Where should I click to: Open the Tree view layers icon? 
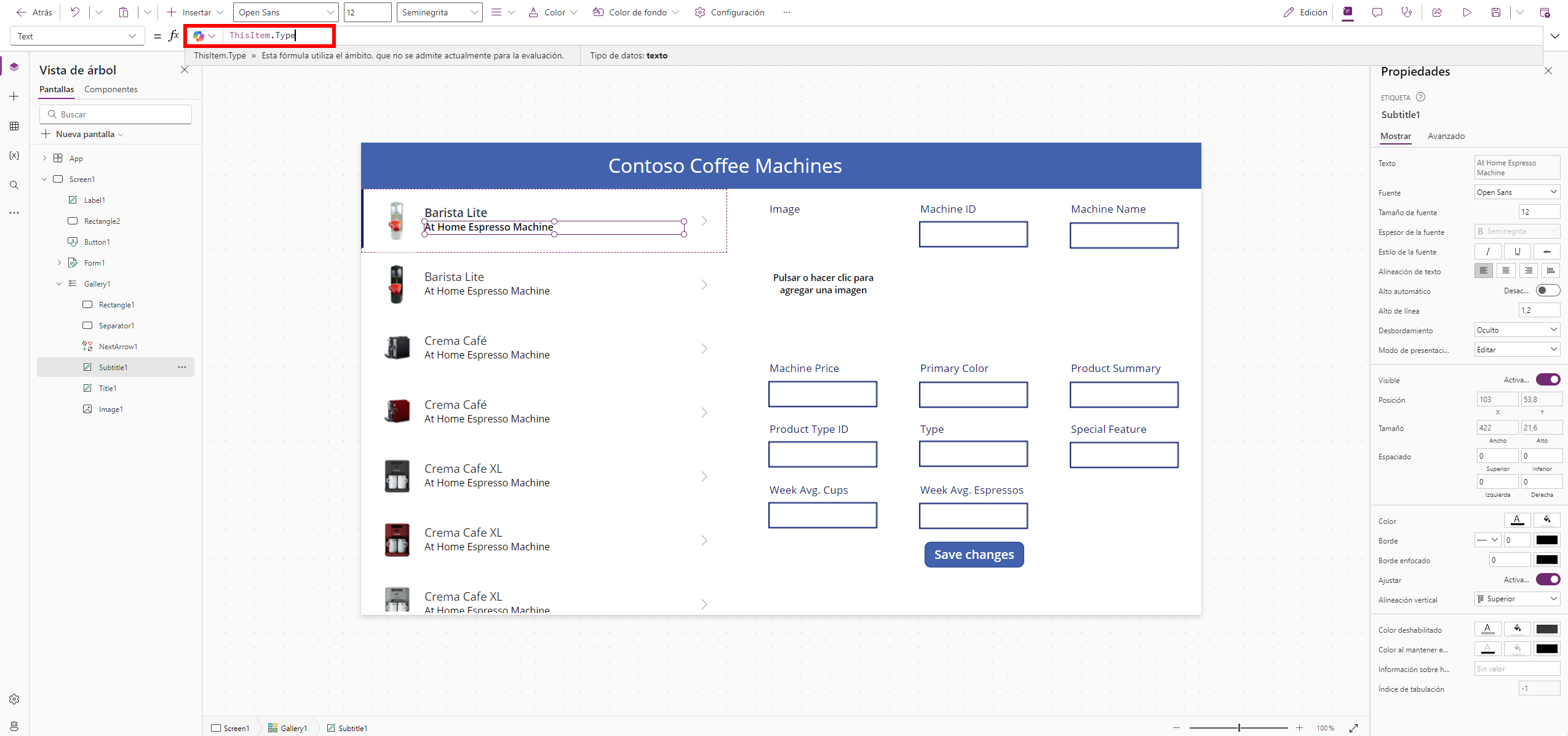click(x=14, y=67)
